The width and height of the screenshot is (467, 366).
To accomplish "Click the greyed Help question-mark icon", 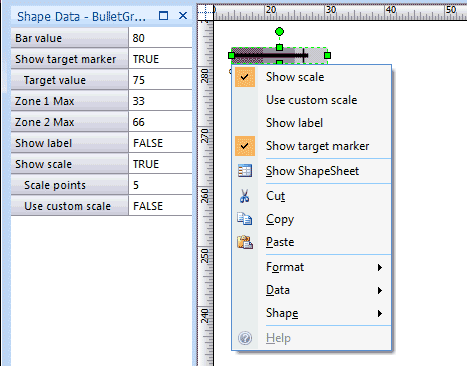I will point(245,338).
